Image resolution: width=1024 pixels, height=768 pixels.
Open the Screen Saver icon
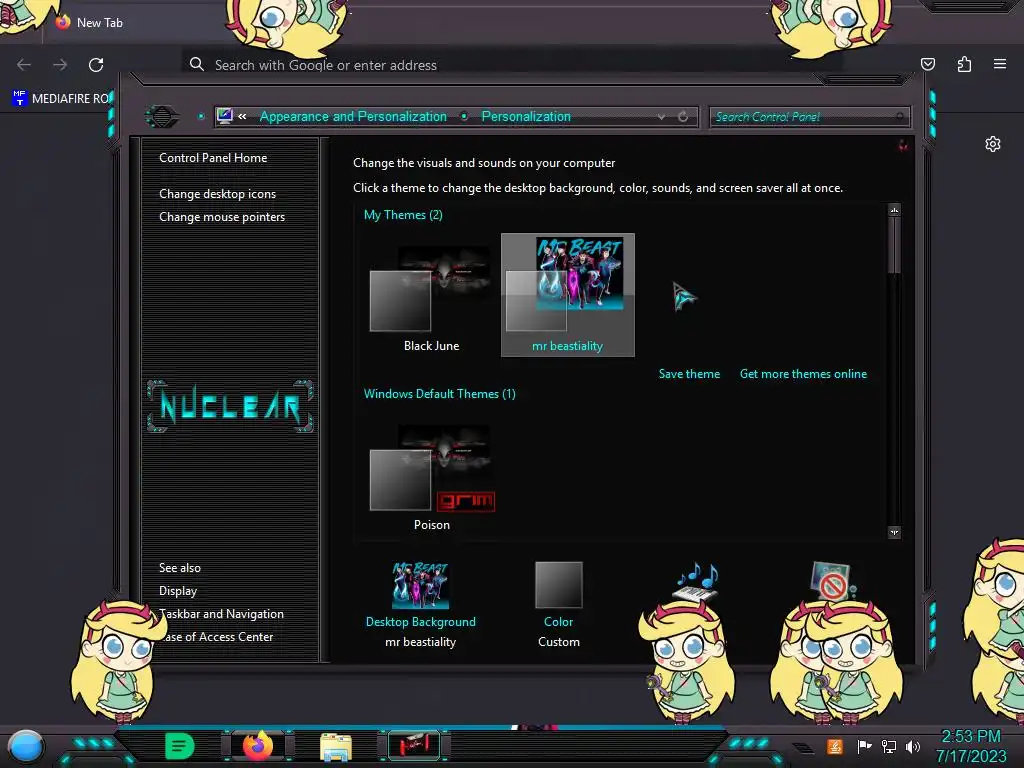(833, 581)
